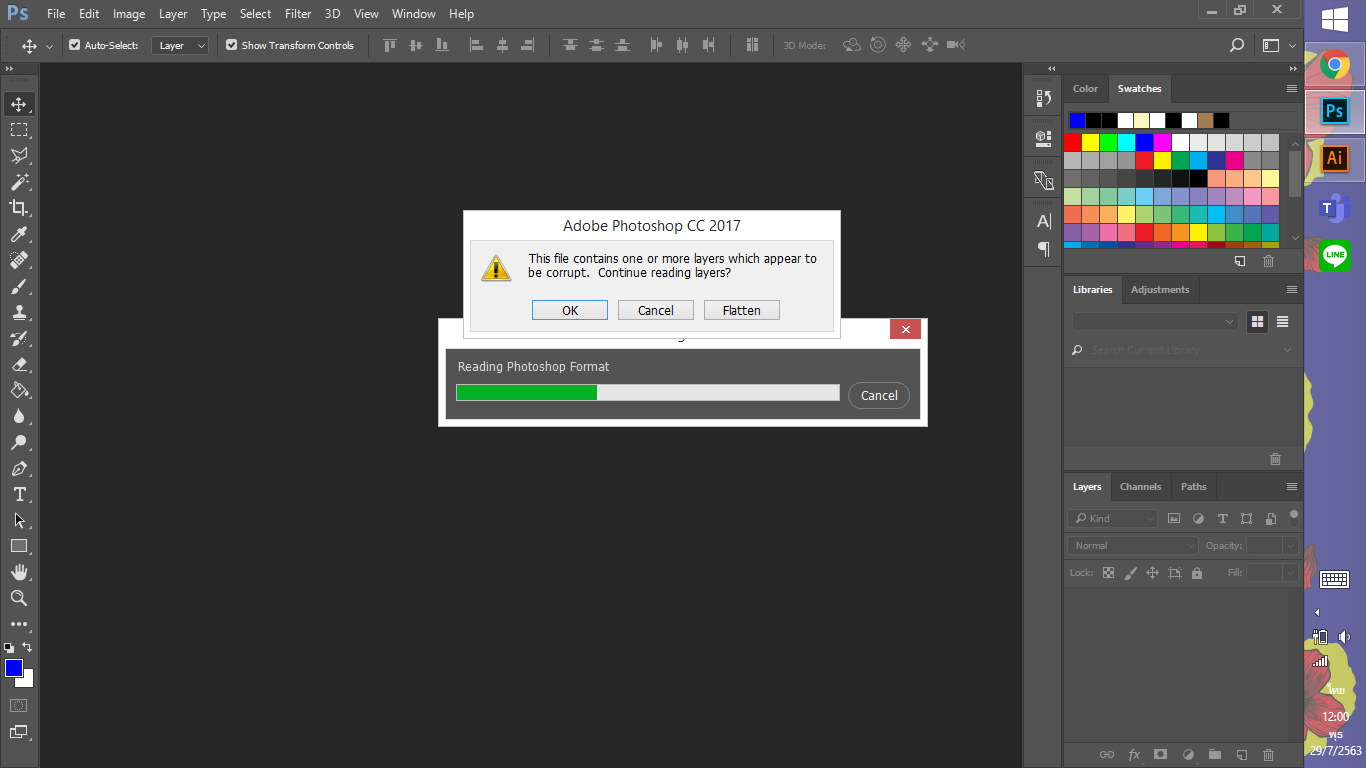
Task: Select the History Brush tool
Action: click(19, 338)
